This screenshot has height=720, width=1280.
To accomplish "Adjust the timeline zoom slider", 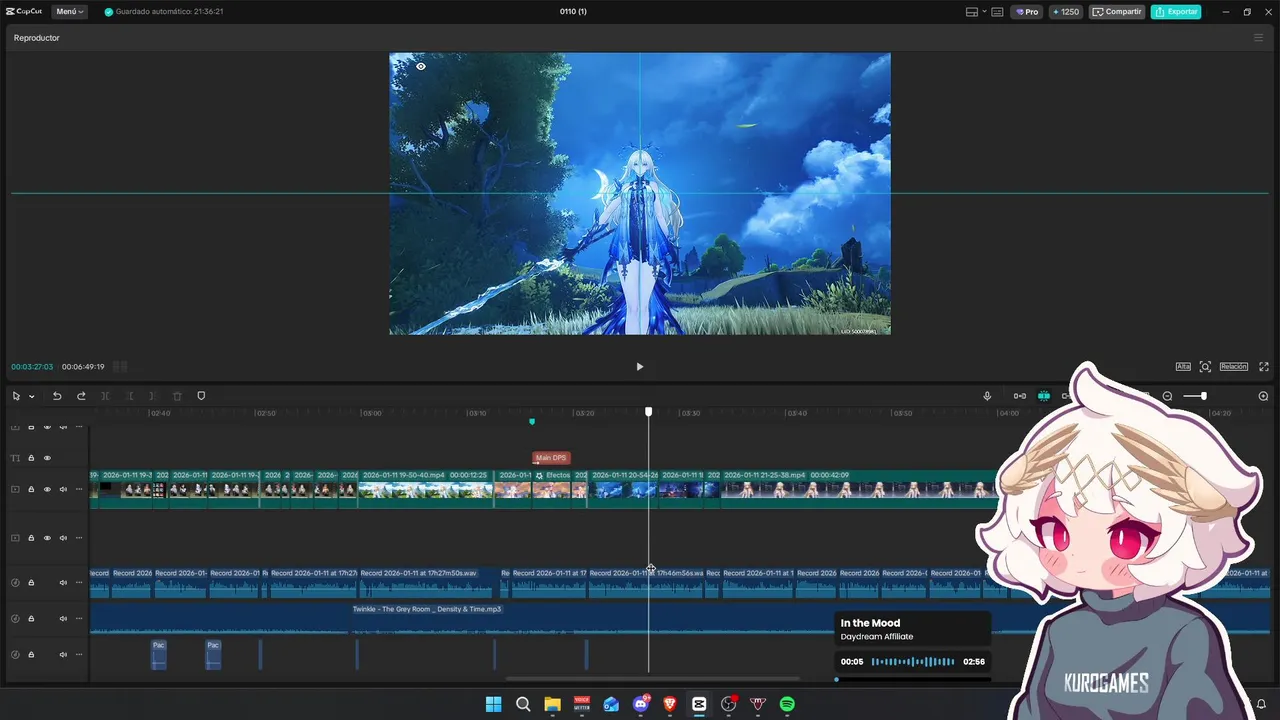I will (1195, 396).
